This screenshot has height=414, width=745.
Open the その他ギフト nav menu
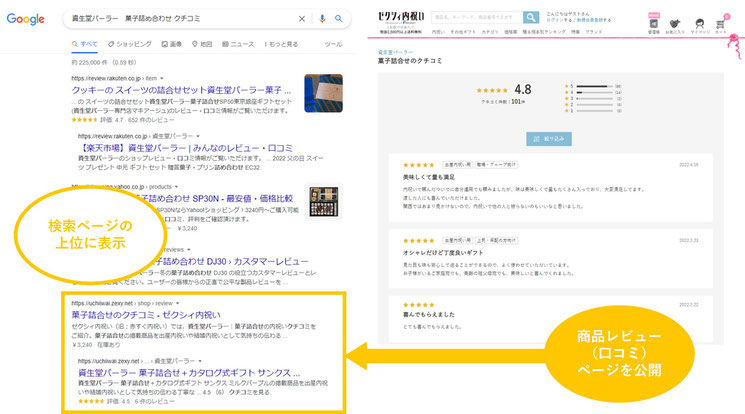pos(463,32)
